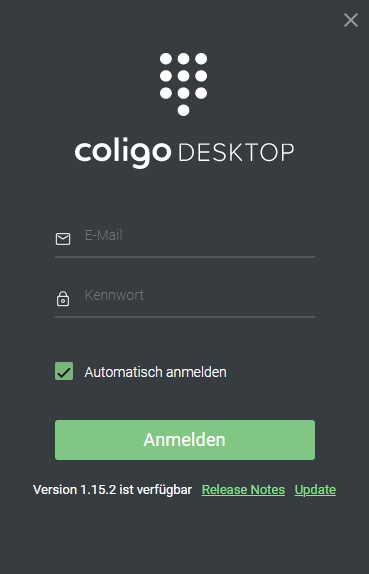This screenshot has width=369, height=574.
Task: Click the E-Mail placeholder text
Action: tap(104, 235)
